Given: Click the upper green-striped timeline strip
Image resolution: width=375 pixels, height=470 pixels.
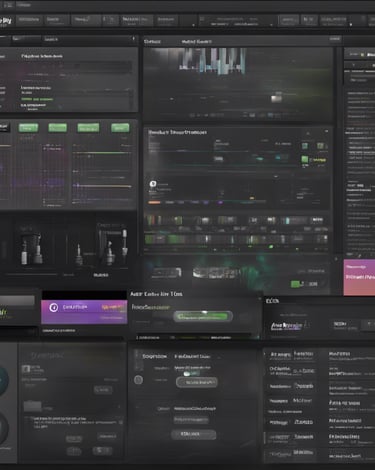Looking at the screenshot, I should pos(237,220).
